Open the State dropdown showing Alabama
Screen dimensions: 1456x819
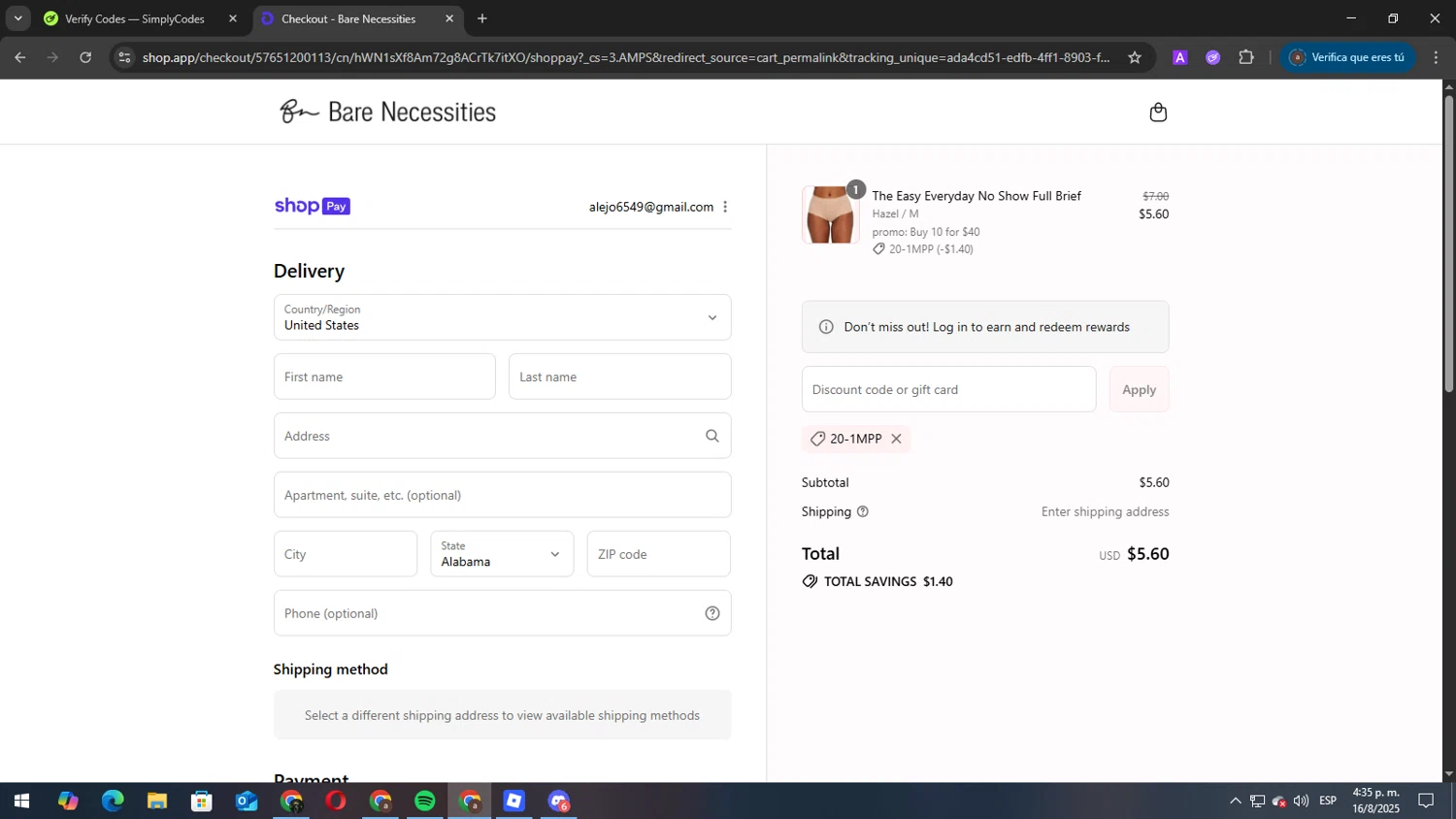[x=502, y=554]
